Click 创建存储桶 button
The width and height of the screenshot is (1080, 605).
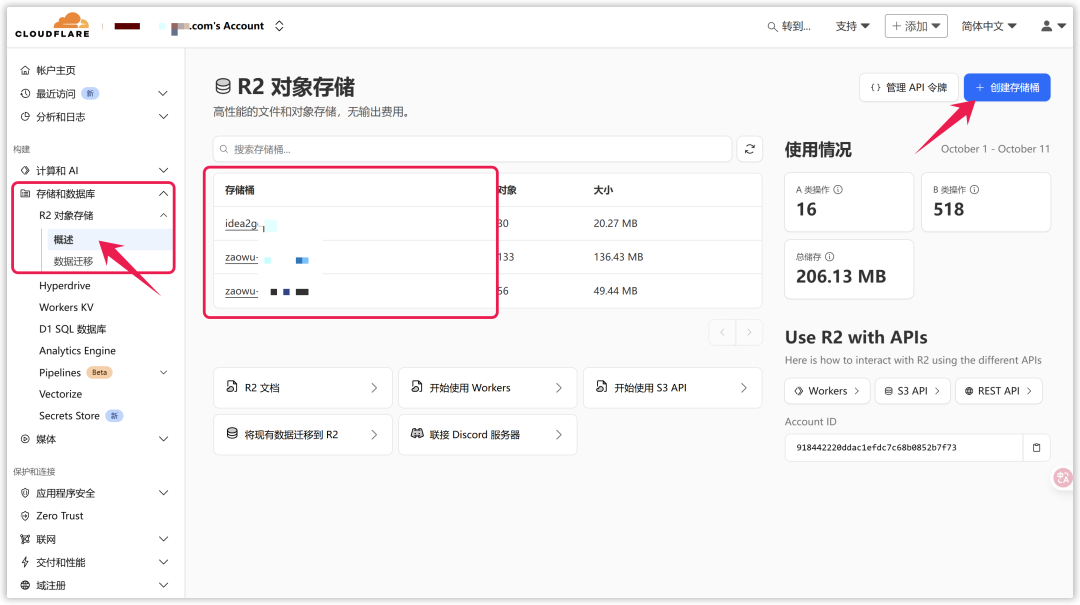tap(1007, 88)
